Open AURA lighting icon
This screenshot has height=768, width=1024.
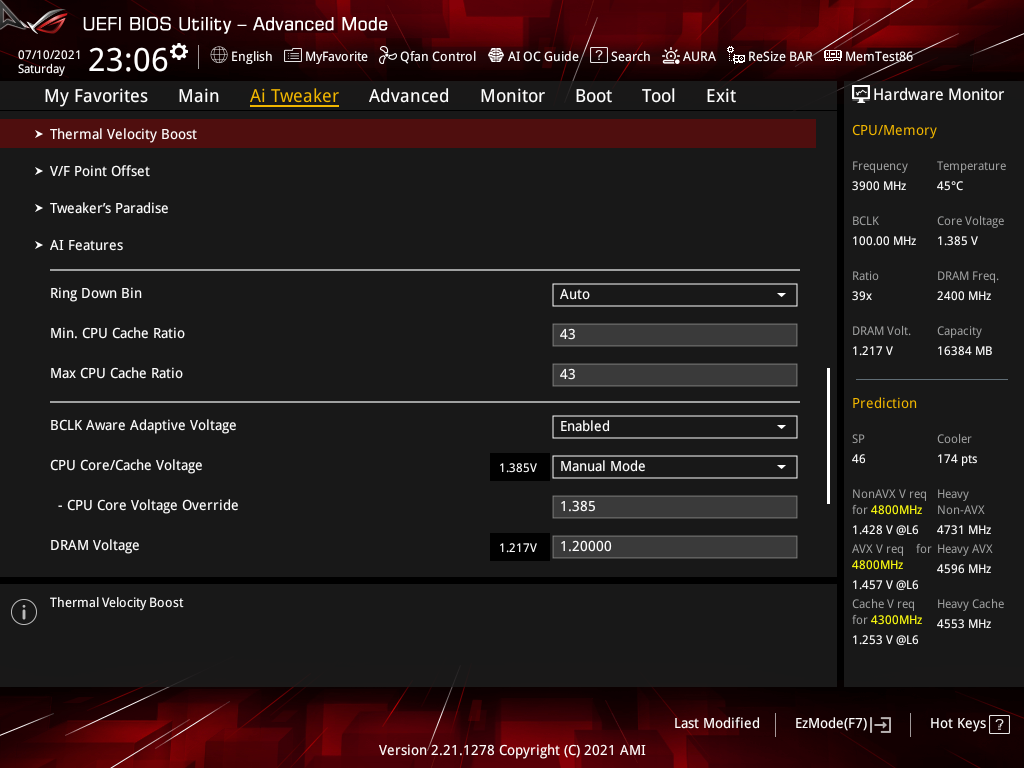pyautogui.click(x=671, y=56)
